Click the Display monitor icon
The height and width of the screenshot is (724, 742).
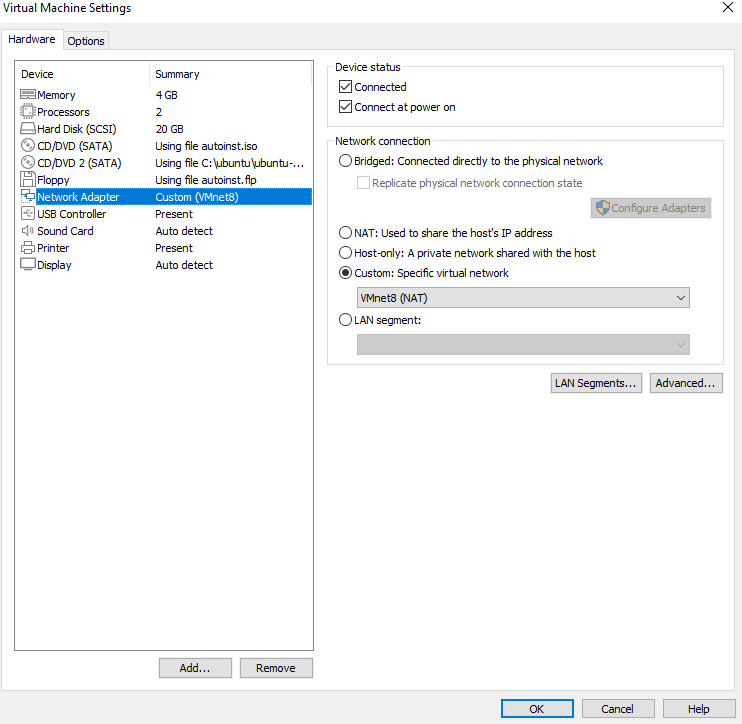tap(28, 265)
